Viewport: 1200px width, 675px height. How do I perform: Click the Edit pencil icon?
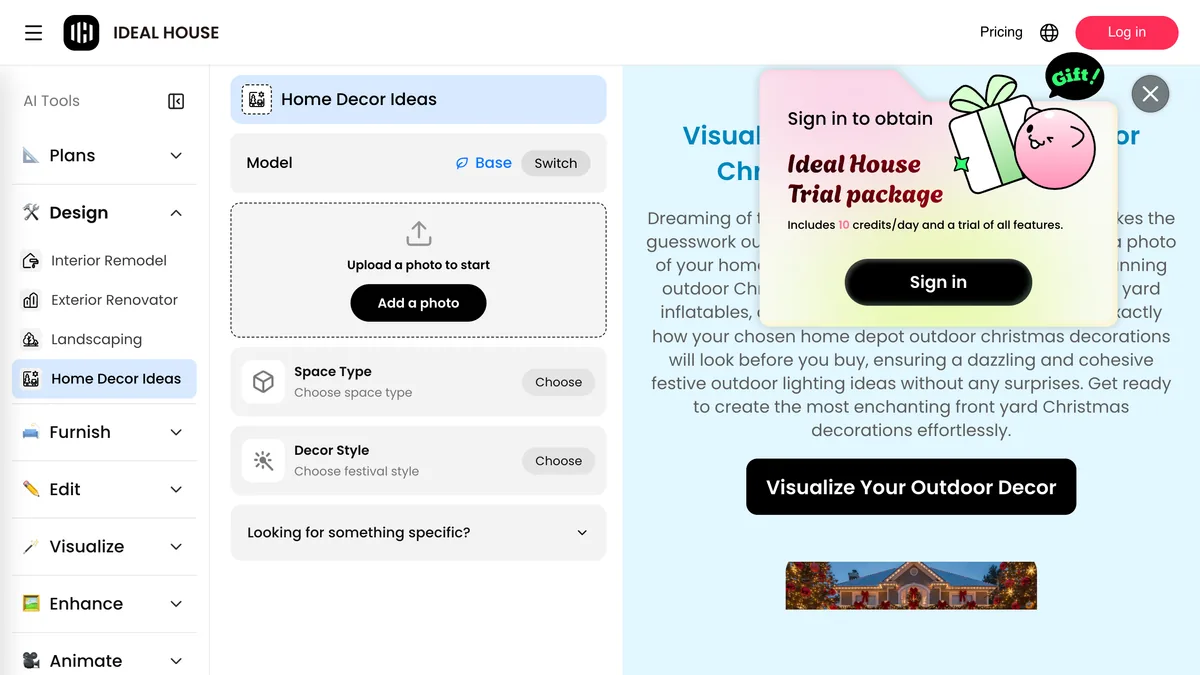click(x=31, y=490)
